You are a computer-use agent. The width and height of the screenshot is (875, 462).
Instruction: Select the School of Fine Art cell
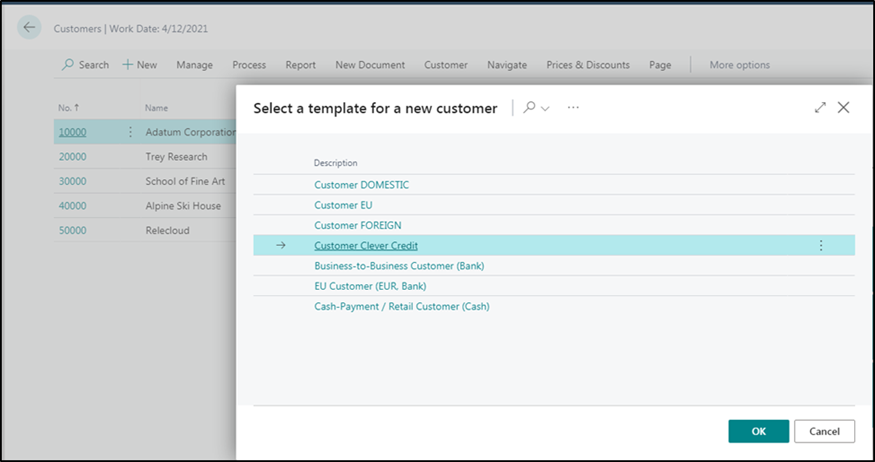tap(185, 181)
